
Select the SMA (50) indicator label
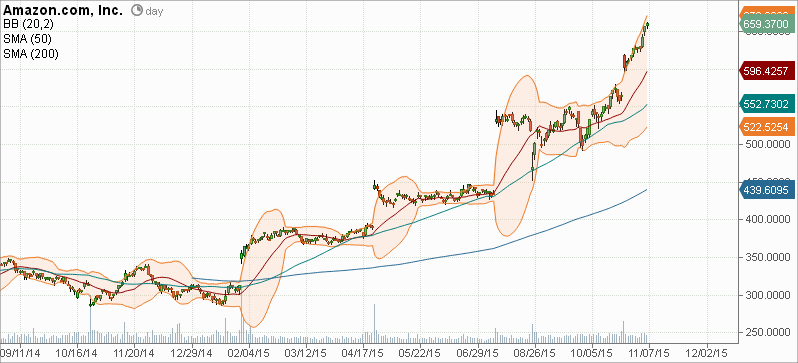[27, 39]
